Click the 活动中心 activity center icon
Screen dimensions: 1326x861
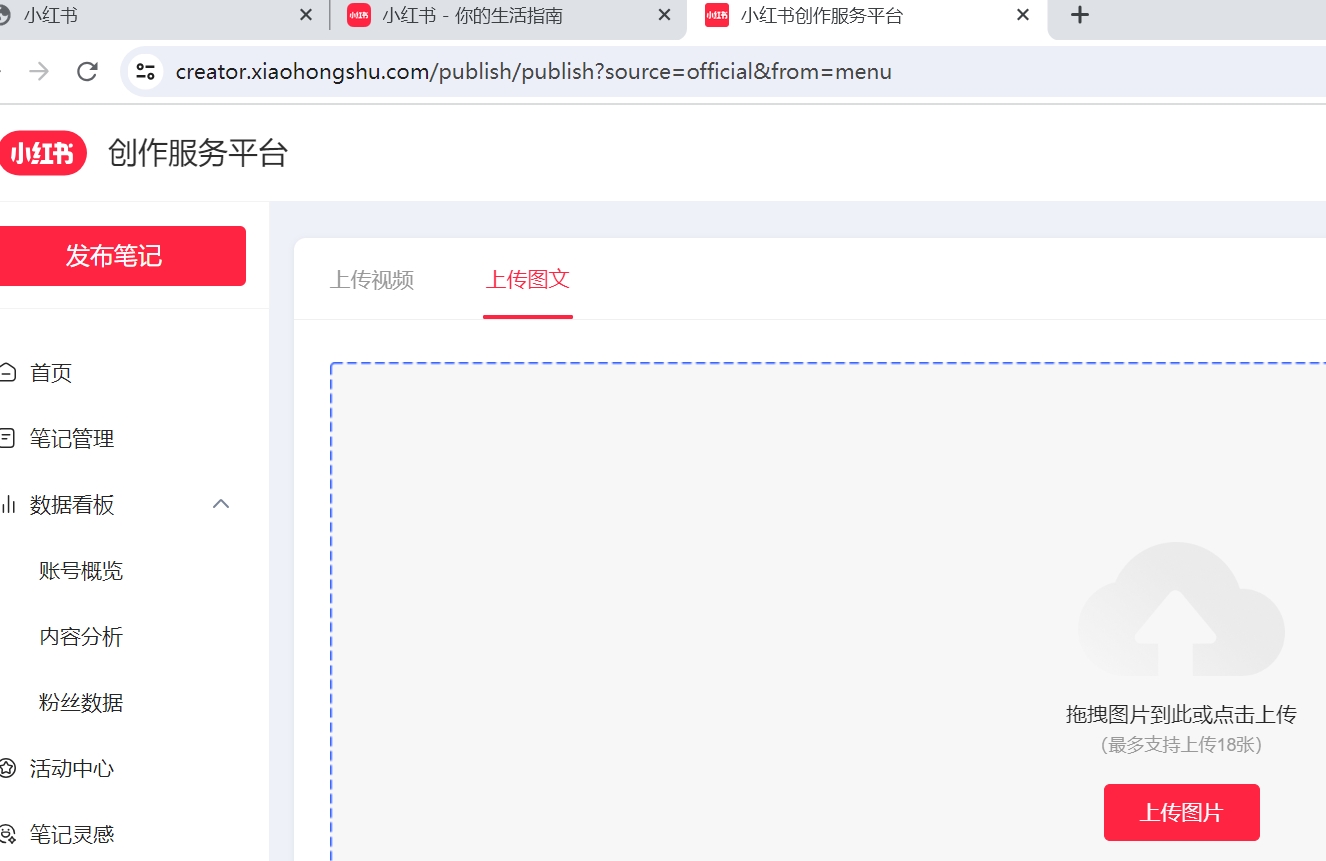(8, 768)
